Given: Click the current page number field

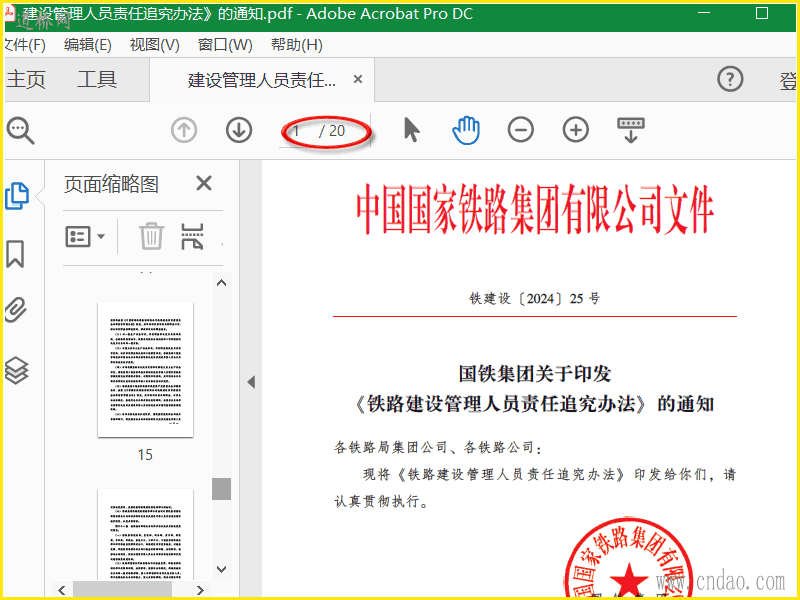Looking at the screenshot, I should (x=297, y=131).
